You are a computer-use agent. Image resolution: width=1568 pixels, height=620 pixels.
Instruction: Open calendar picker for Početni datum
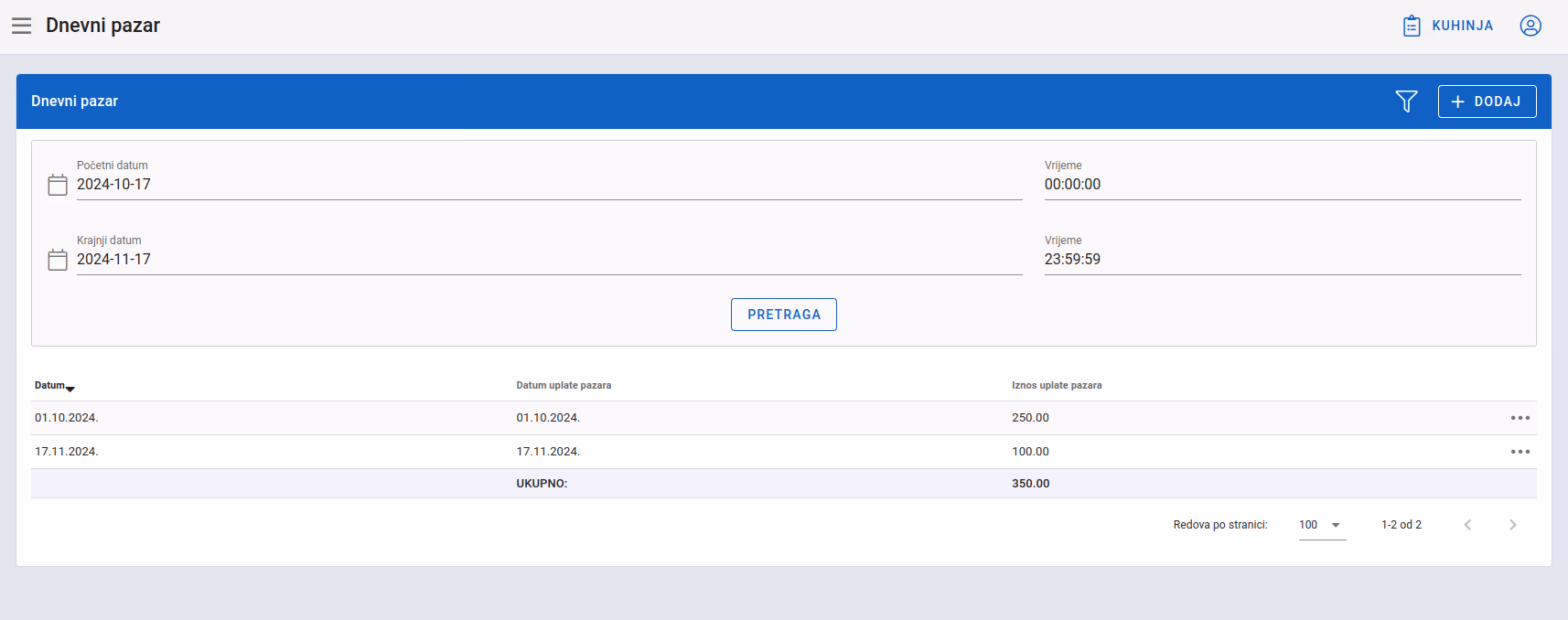(58, 185)
